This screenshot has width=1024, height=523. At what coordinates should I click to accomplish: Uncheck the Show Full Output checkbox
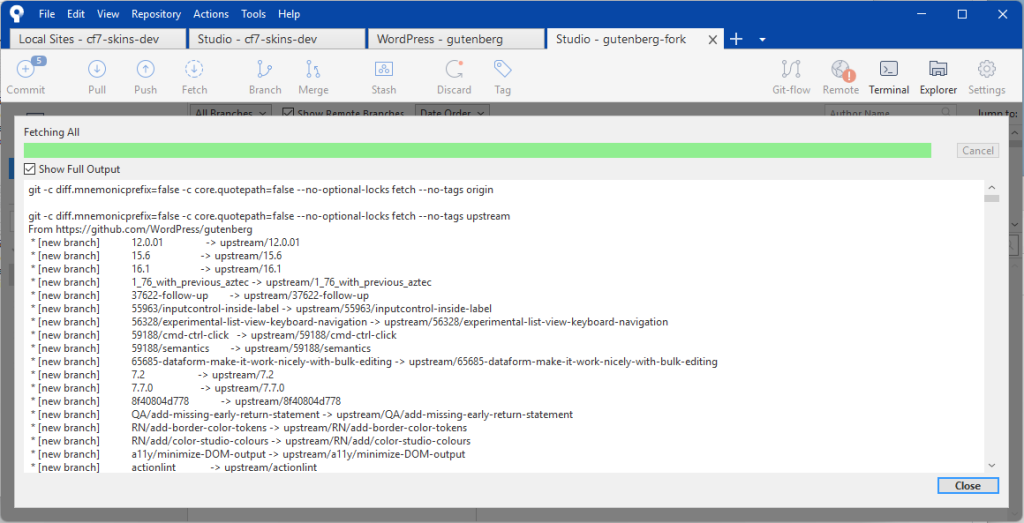(30, 169)
